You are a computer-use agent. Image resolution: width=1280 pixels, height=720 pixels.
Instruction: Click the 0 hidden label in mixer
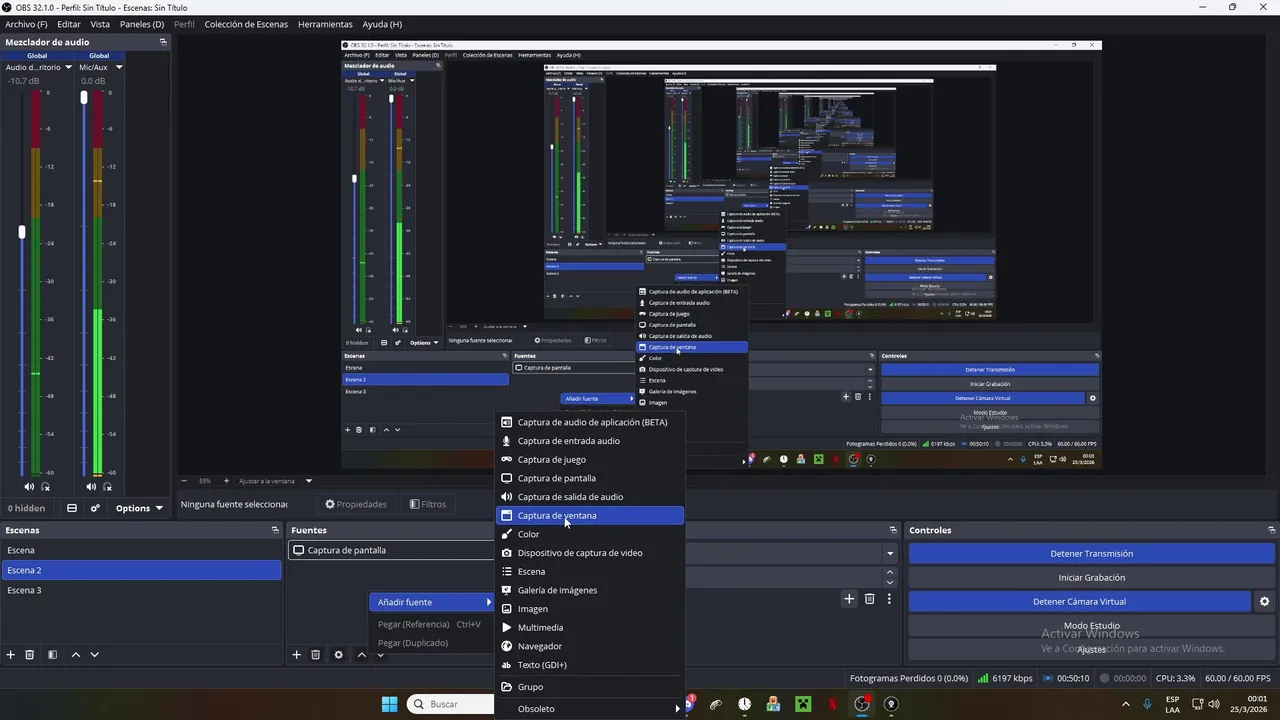(27, 508)
